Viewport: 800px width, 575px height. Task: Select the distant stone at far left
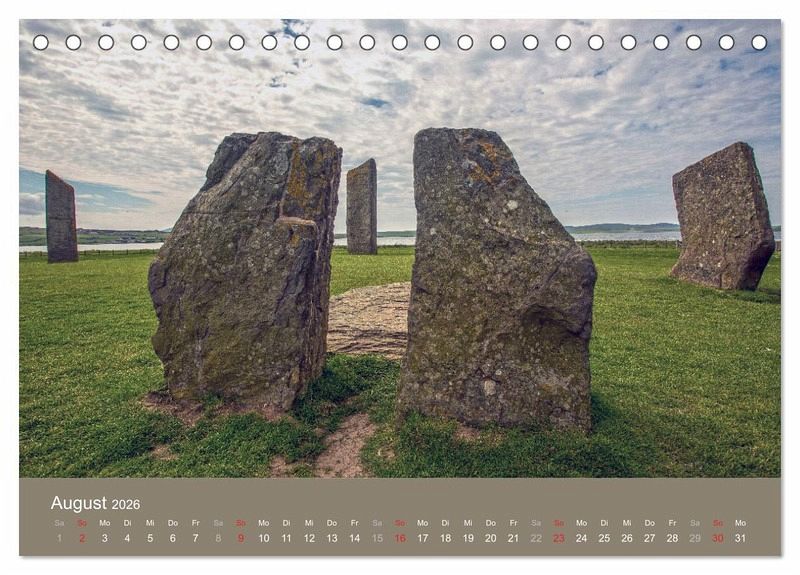[61, 217]
